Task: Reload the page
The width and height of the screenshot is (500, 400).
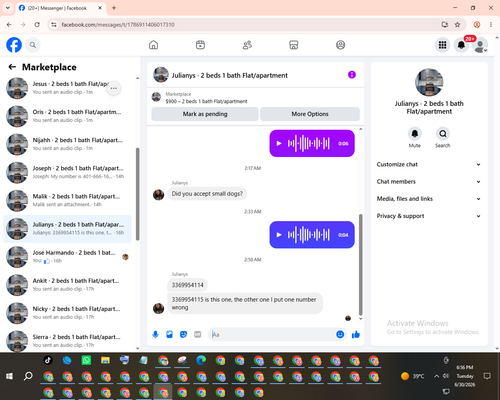Action: pos(37,25)
